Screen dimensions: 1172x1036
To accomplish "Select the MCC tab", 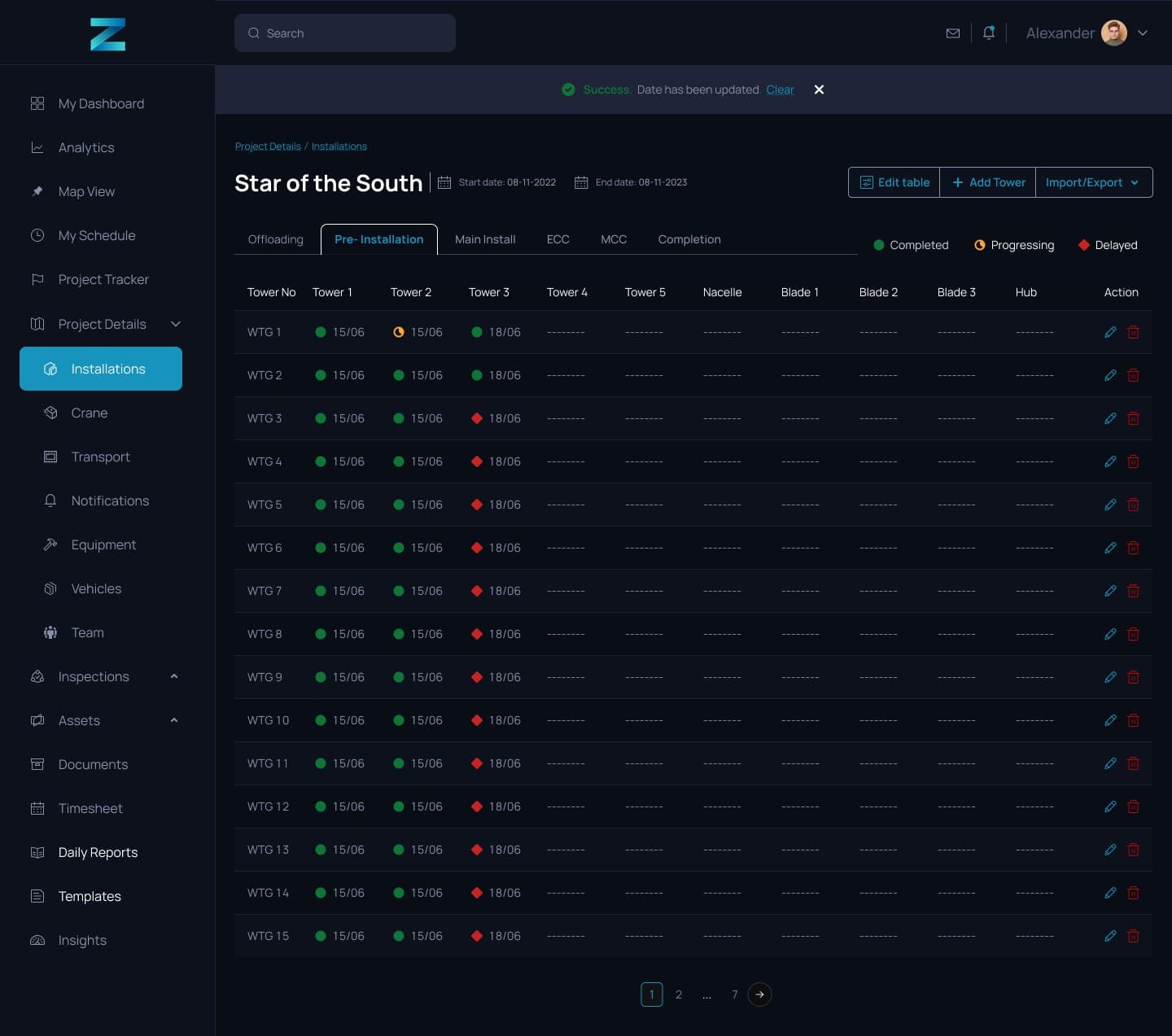I will [614, 239].
